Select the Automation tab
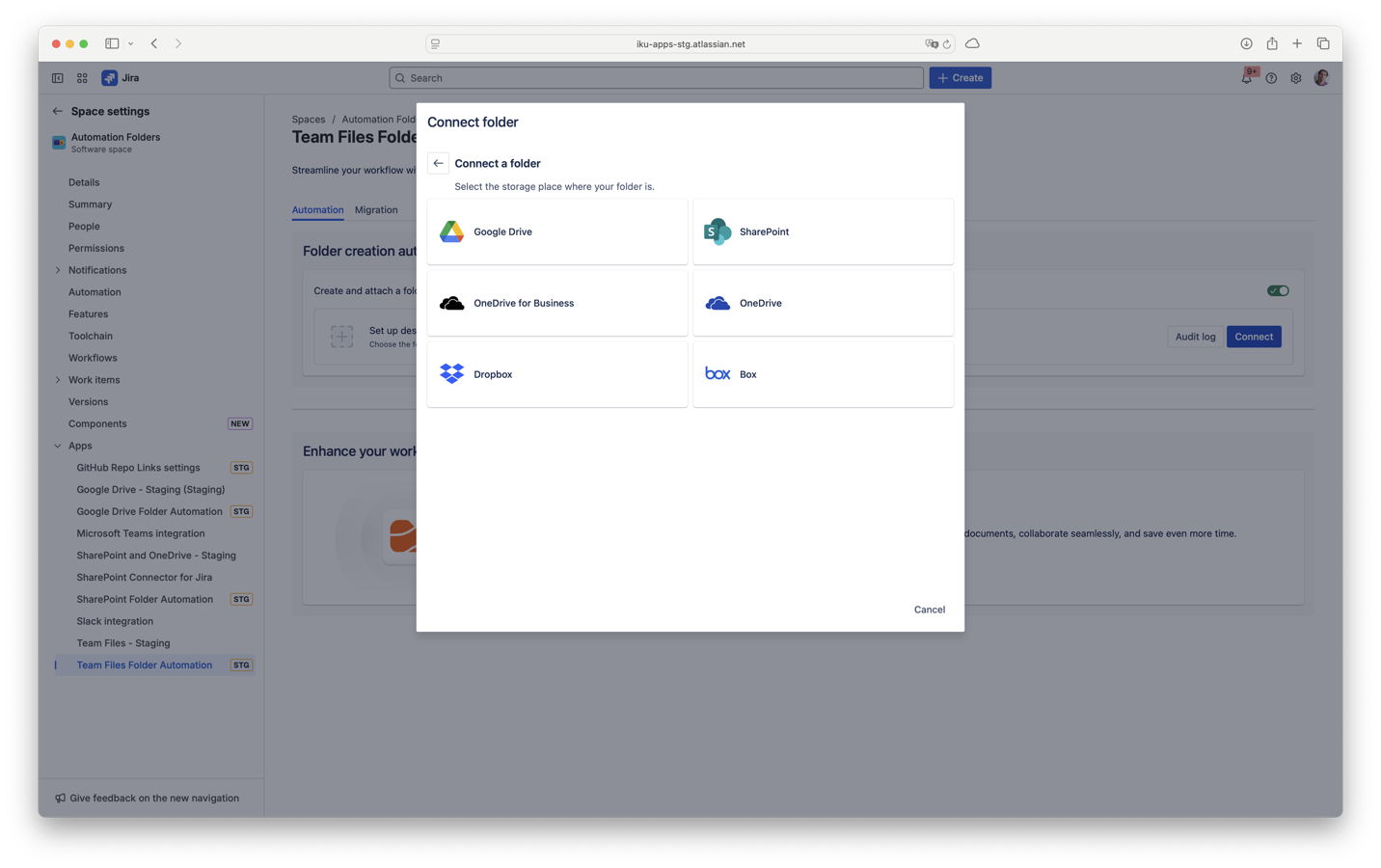 (317, 209)
